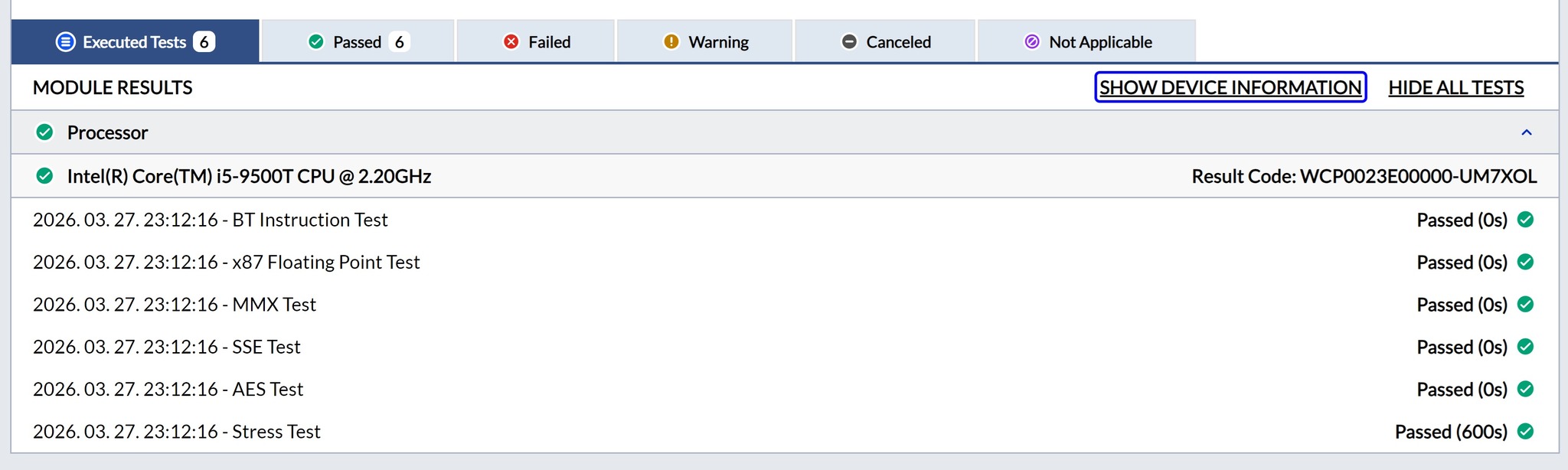Click the pass checkmark for AES Test

tap(1525, 389)
